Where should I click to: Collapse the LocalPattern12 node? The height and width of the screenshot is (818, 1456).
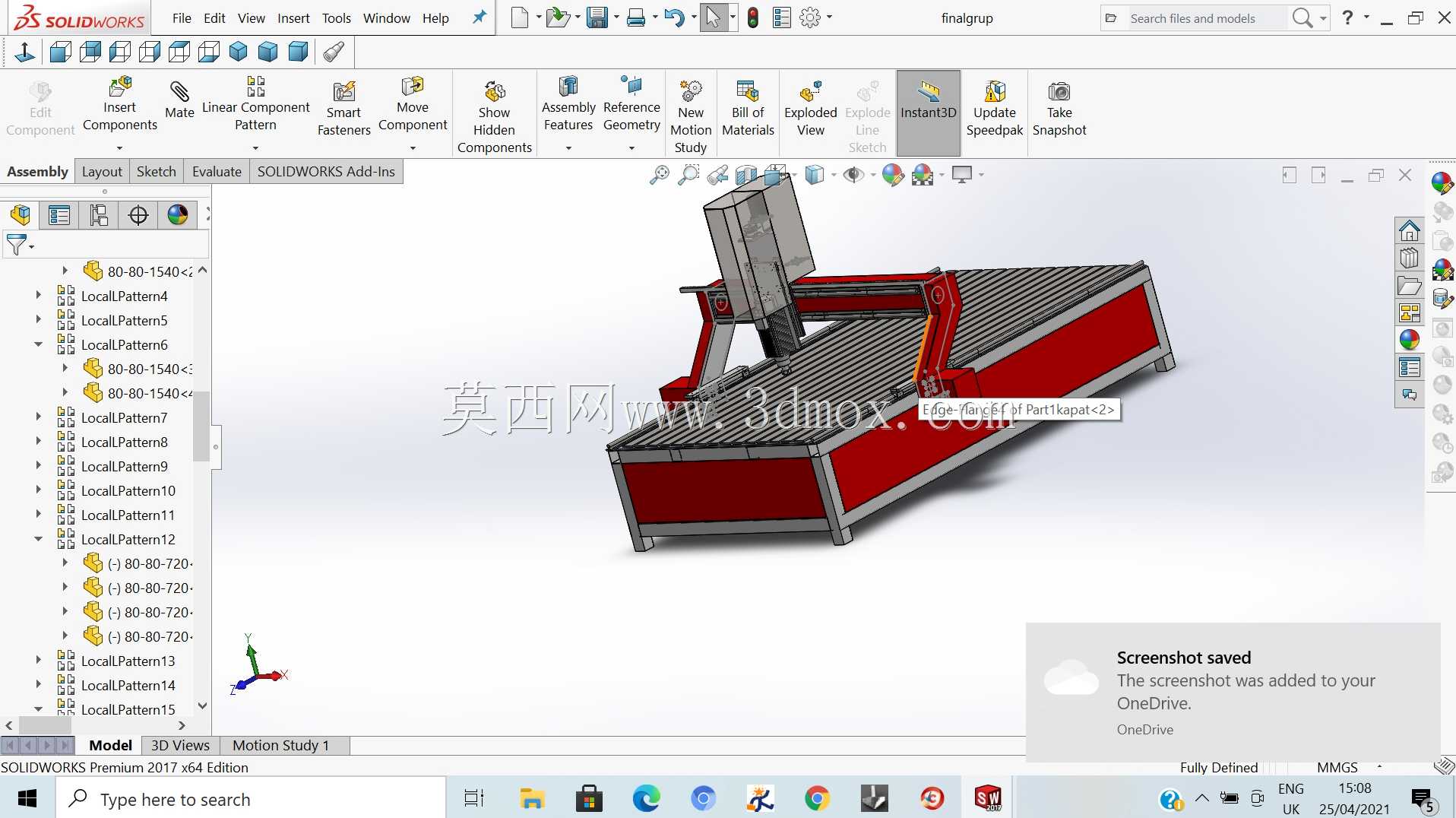pyautogui.click(x=38, y=539)
